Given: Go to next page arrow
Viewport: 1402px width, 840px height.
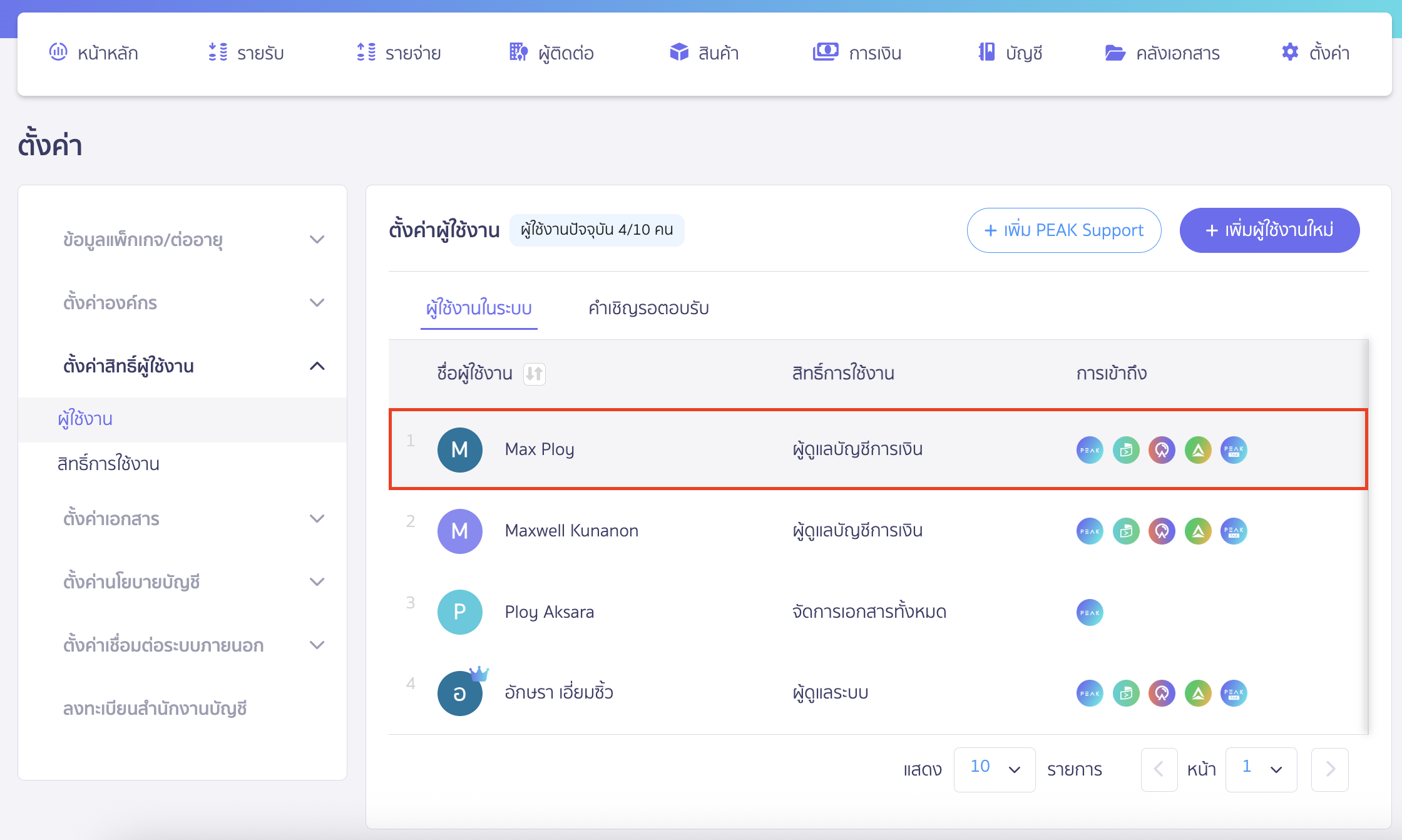Looking at the screenshot, I should [x=1330, y=769].
